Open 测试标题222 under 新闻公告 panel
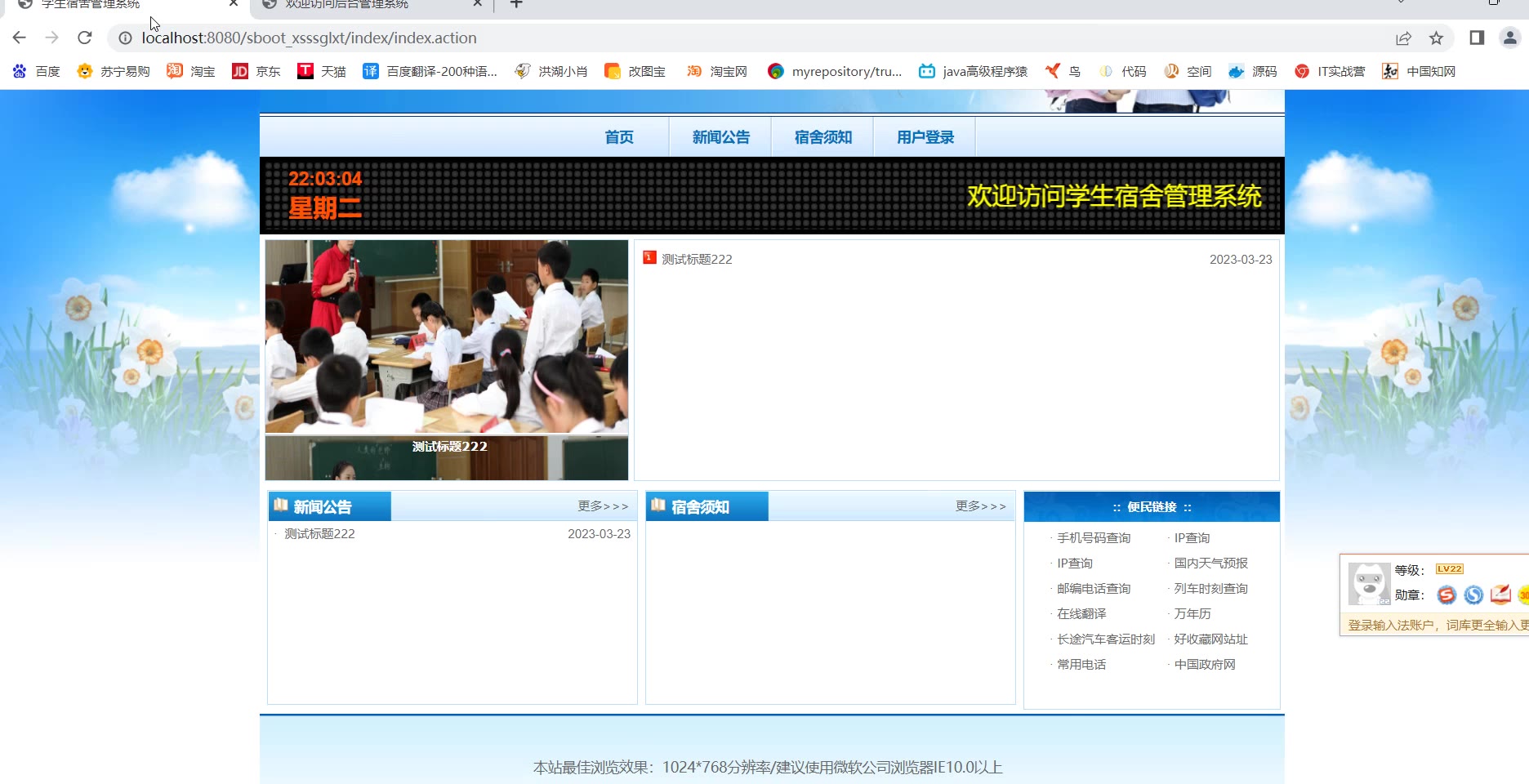1529x784 pixels. [319, 533]
